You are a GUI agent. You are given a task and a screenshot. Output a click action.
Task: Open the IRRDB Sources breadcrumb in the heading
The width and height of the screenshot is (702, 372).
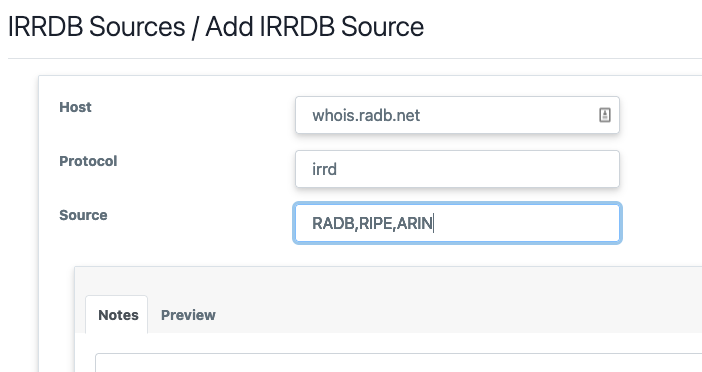(96, 26)
